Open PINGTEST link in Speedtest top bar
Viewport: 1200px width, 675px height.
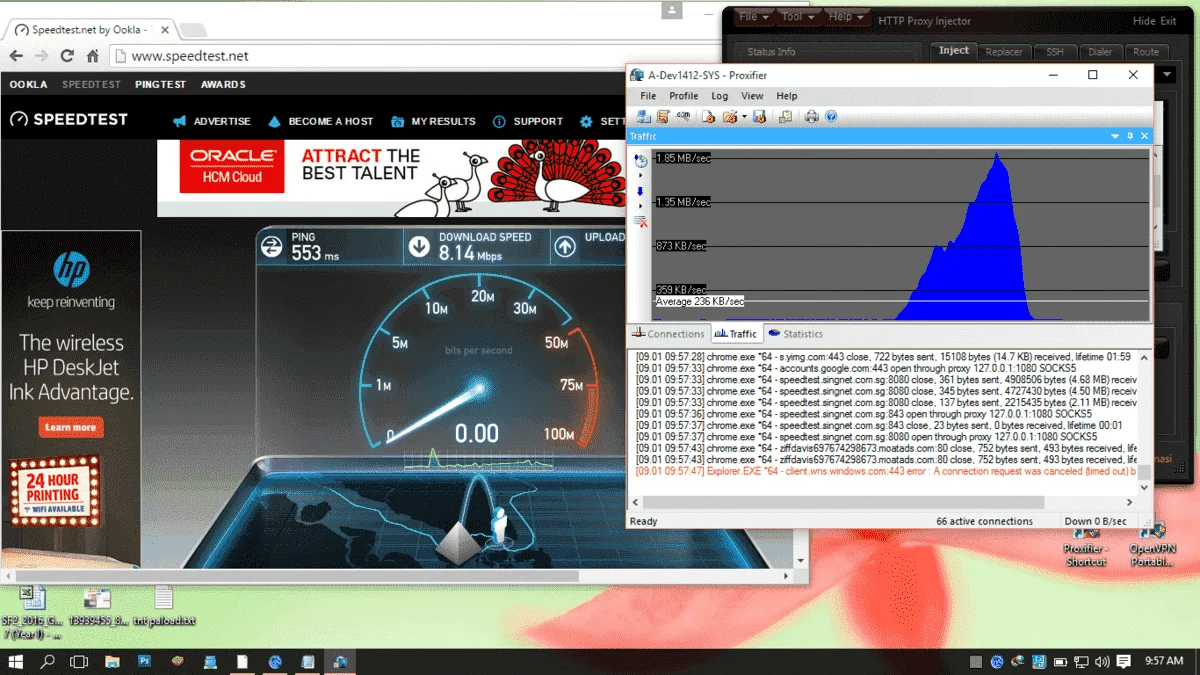point(161,85)
